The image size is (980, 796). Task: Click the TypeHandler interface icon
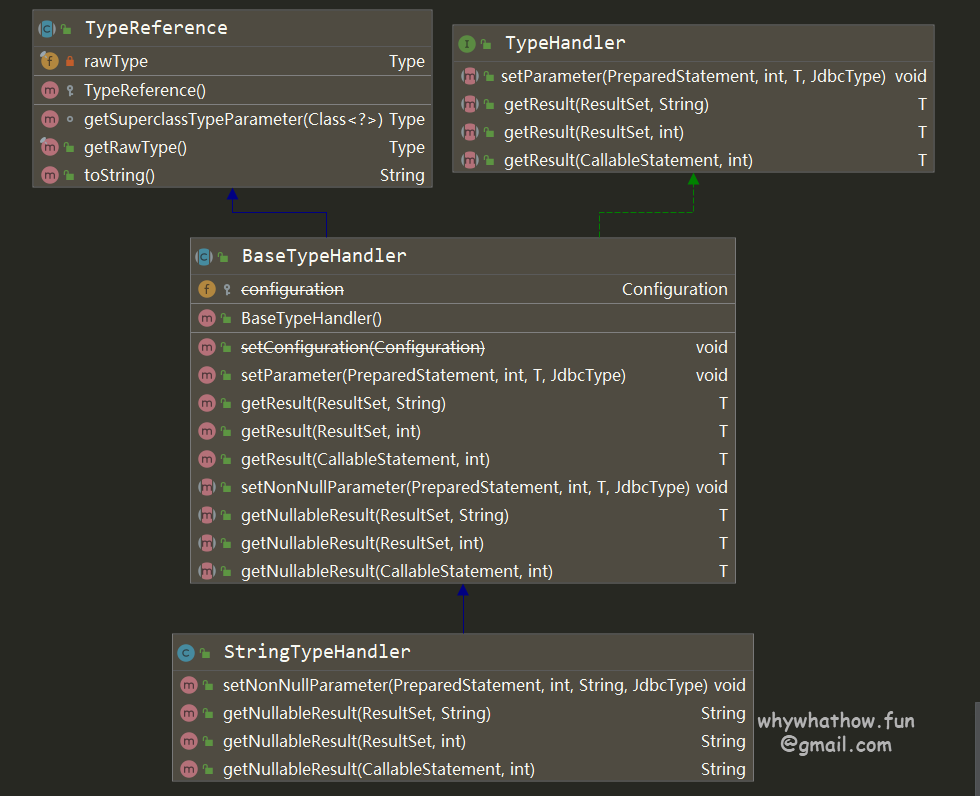[466, 44]
